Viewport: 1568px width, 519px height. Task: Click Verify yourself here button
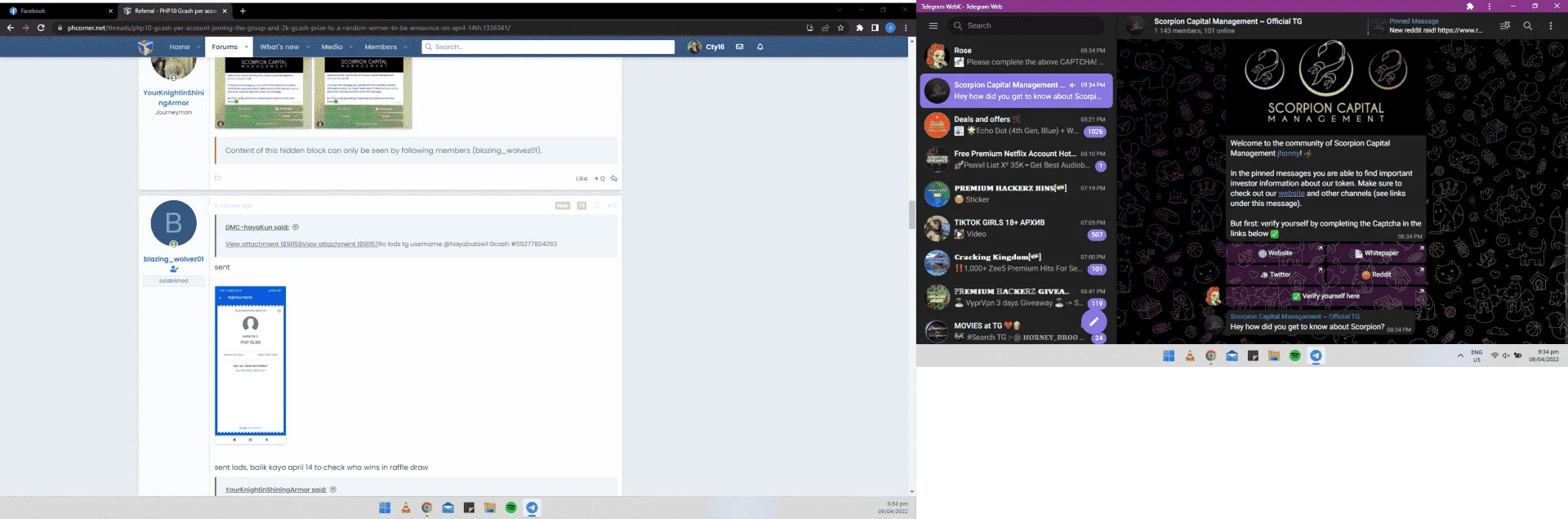click(x=1325, y=296)
